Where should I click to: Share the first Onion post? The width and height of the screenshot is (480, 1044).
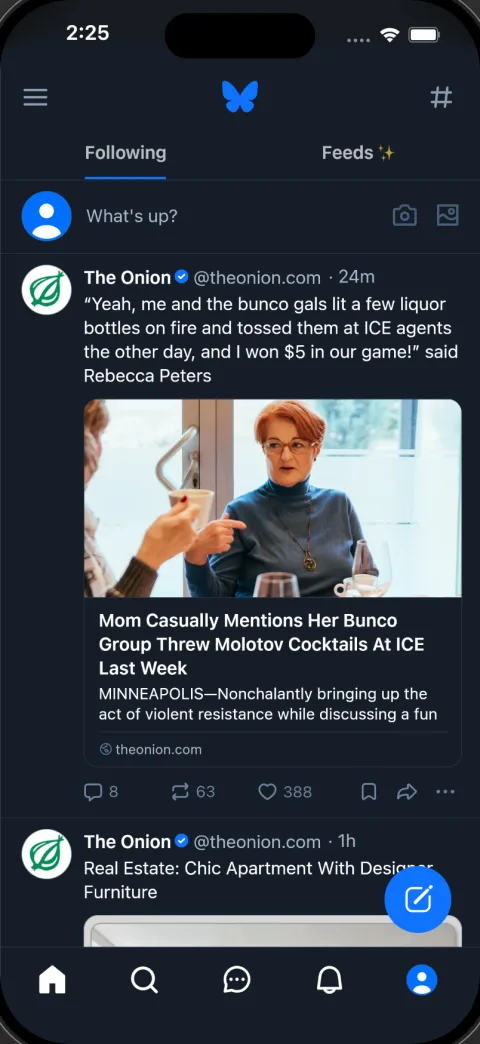tap(407, 792)
